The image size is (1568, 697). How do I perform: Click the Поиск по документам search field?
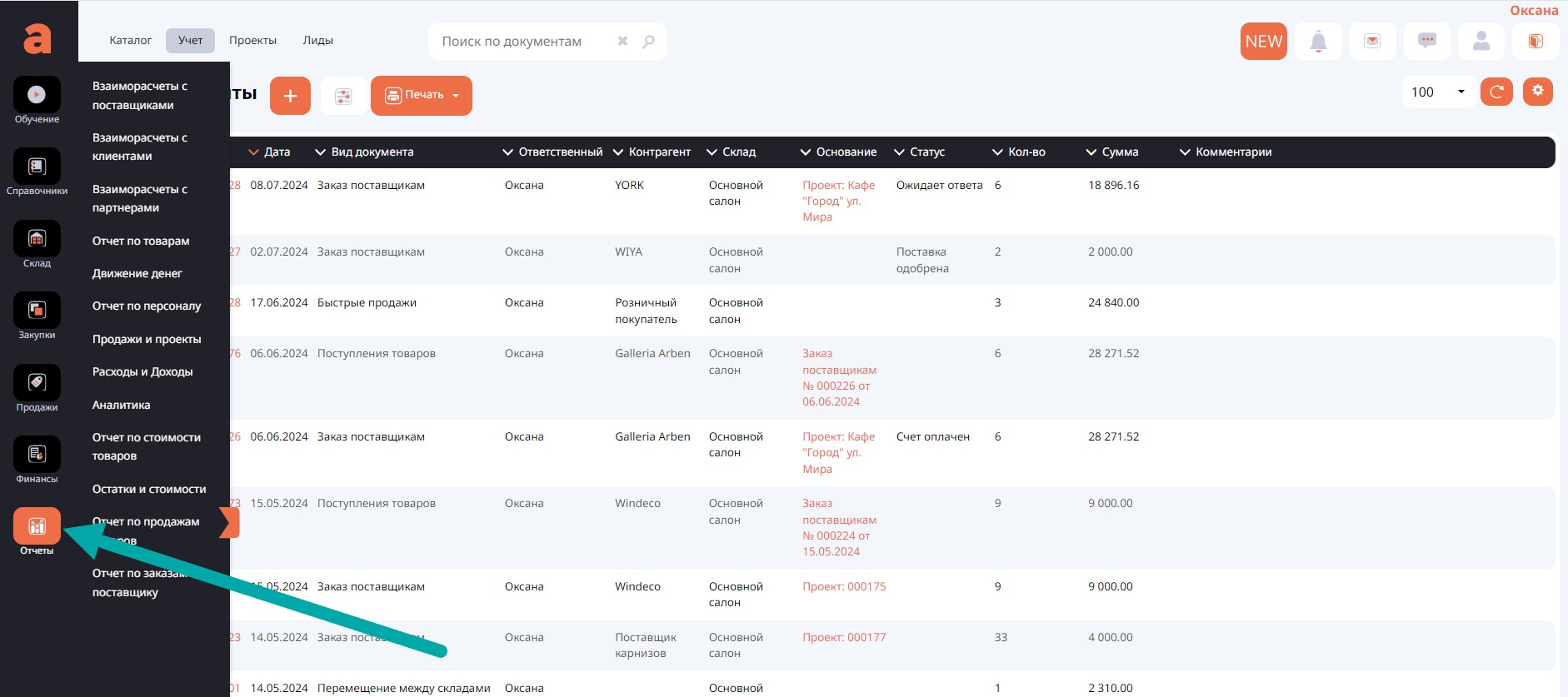coord(525,42)
